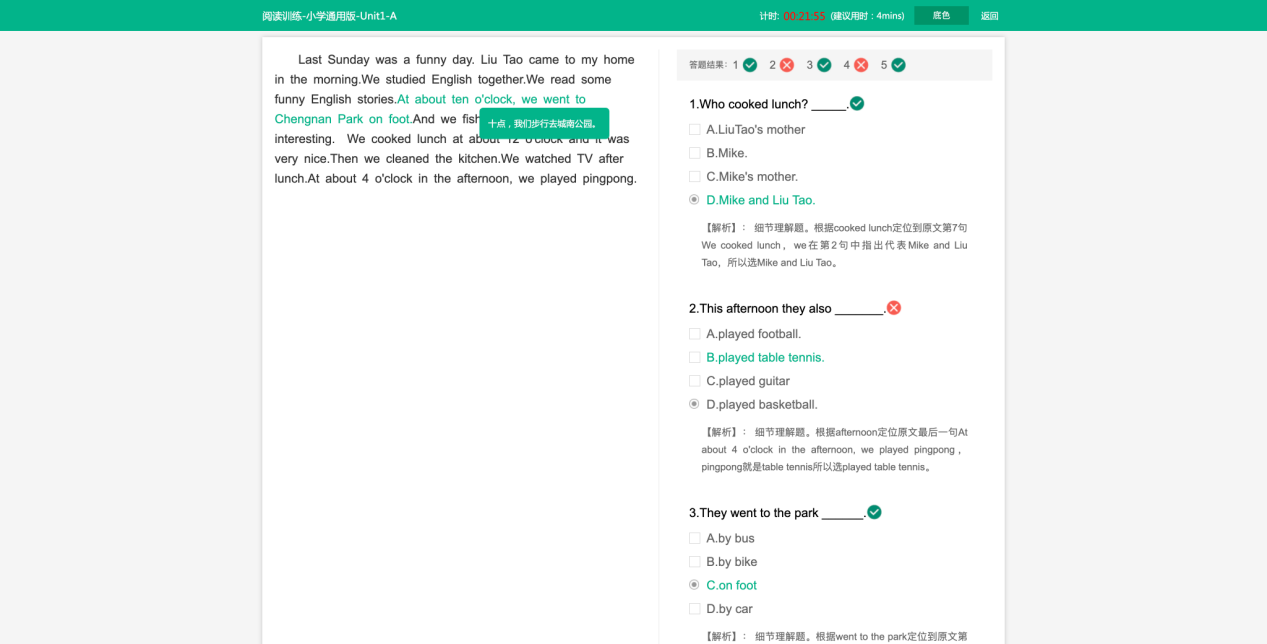The width and height of the screenshot is (1267, 644).
Task: Click the green check icon for result 3
Action: point(824,65)
